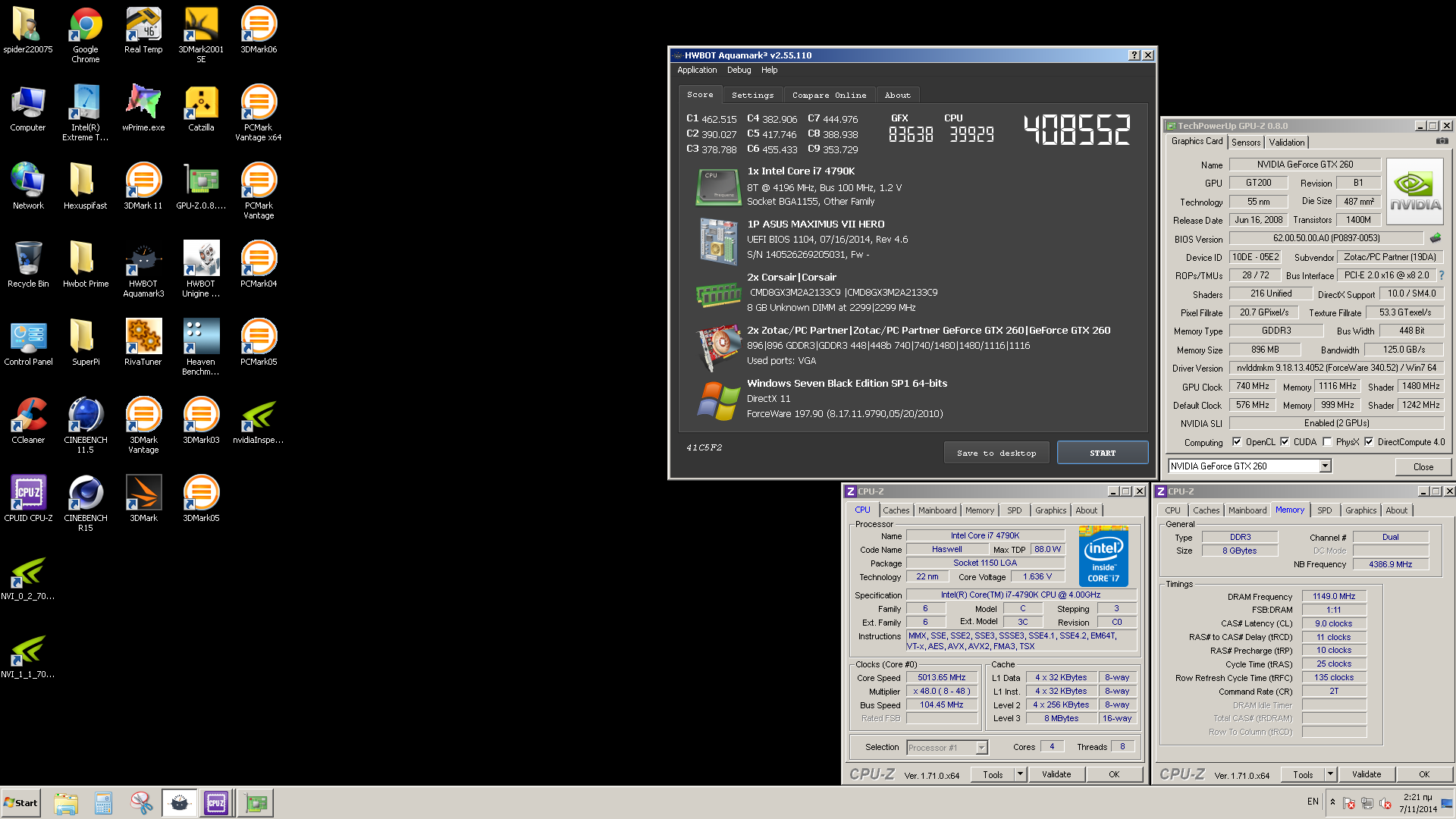The width and height of the screenshot is (1456, 819).
Task: Click Validate button in CPU-Z CPU window
Action: (x=1056, y=774)
